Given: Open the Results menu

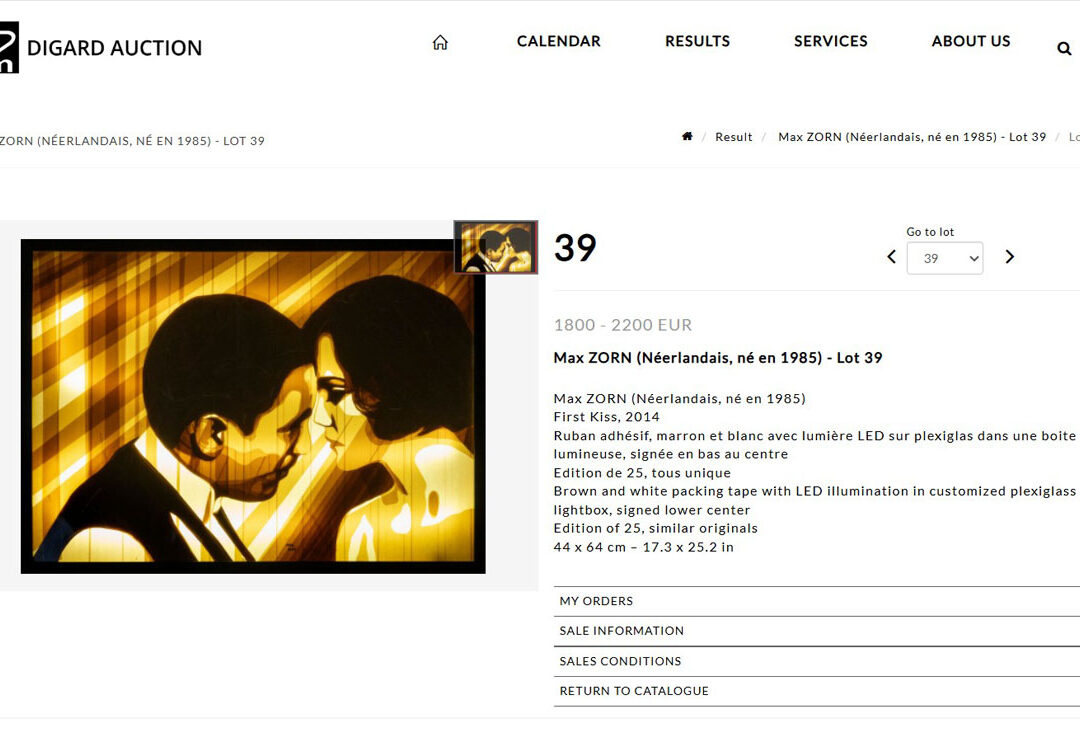Looking at the screenshot, I should pyautogui.click(x=697, y=41).
